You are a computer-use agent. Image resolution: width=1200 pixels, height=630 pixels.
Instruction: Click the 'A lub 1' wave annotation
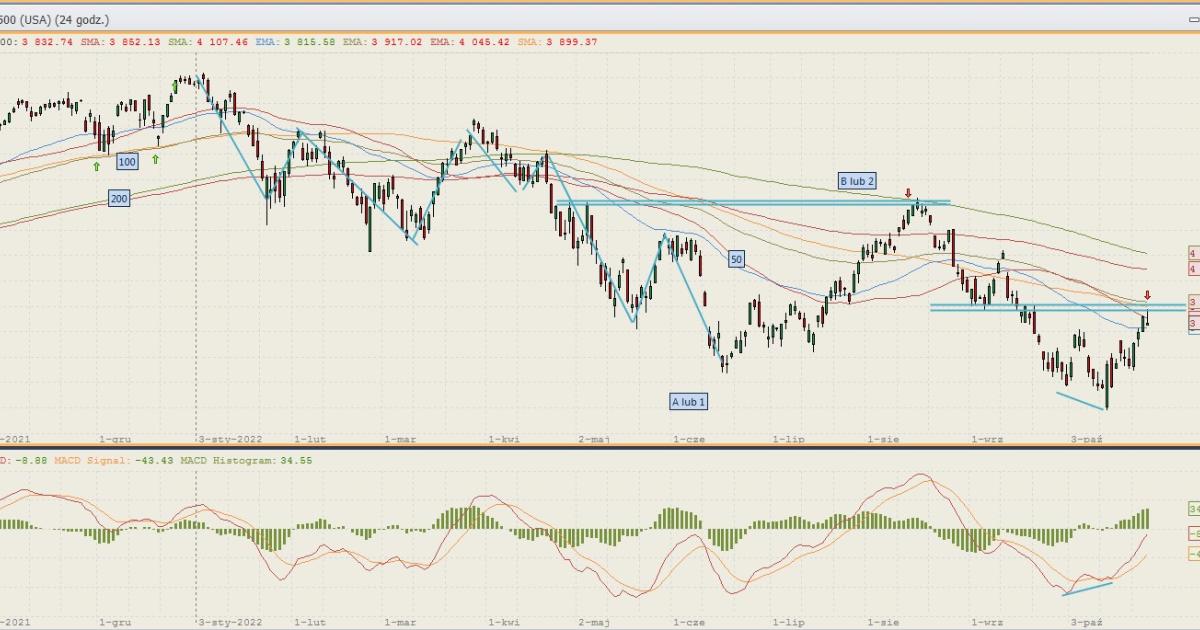[x=689, y=401]
